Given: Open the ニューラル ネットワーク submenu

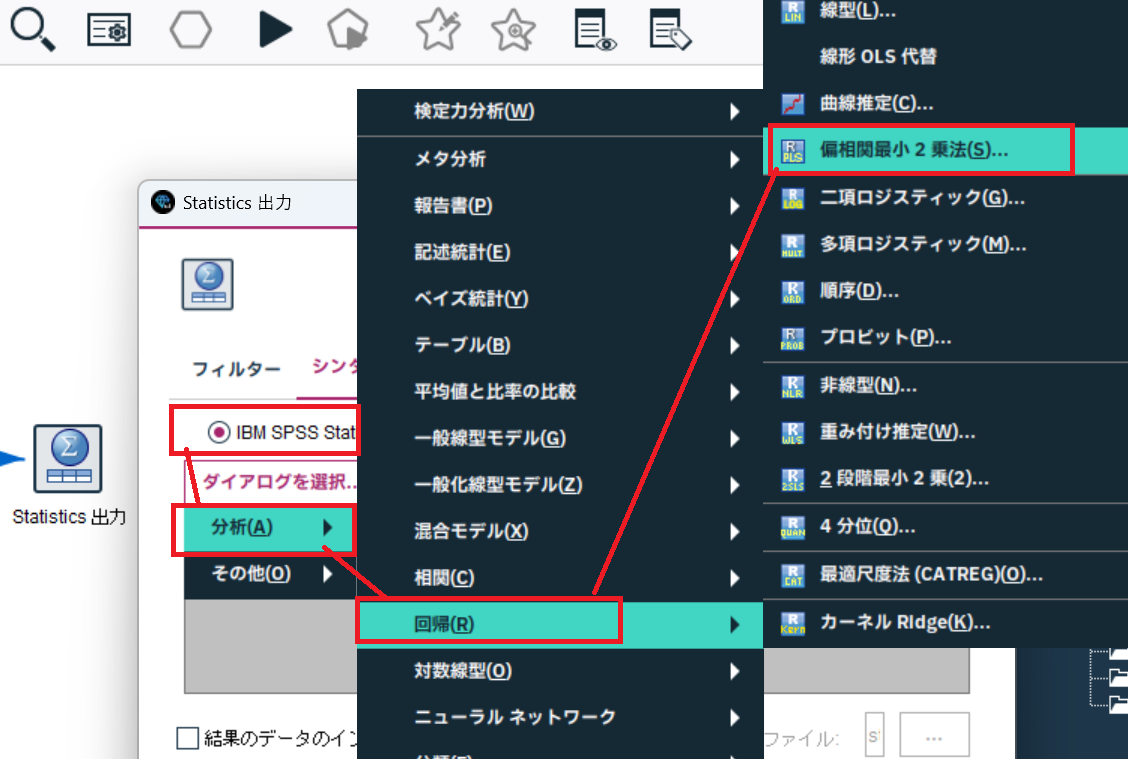Looking at the screenshot, I should tap(560, 717).
